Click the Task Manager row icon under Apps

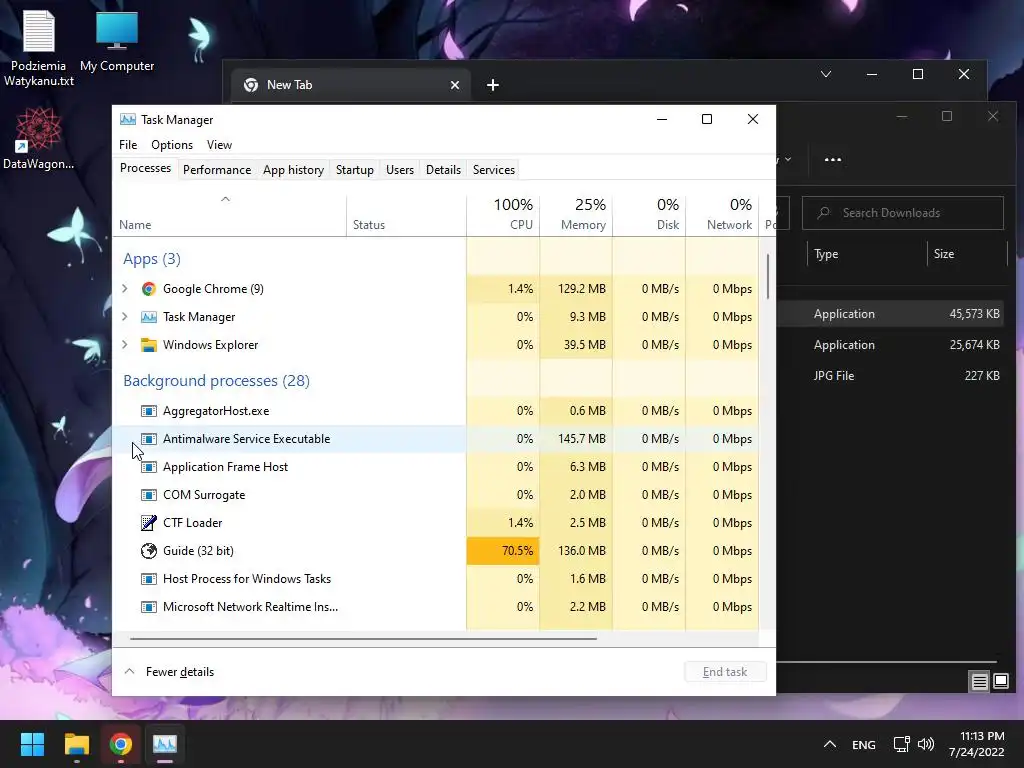[x=149, y=317]
